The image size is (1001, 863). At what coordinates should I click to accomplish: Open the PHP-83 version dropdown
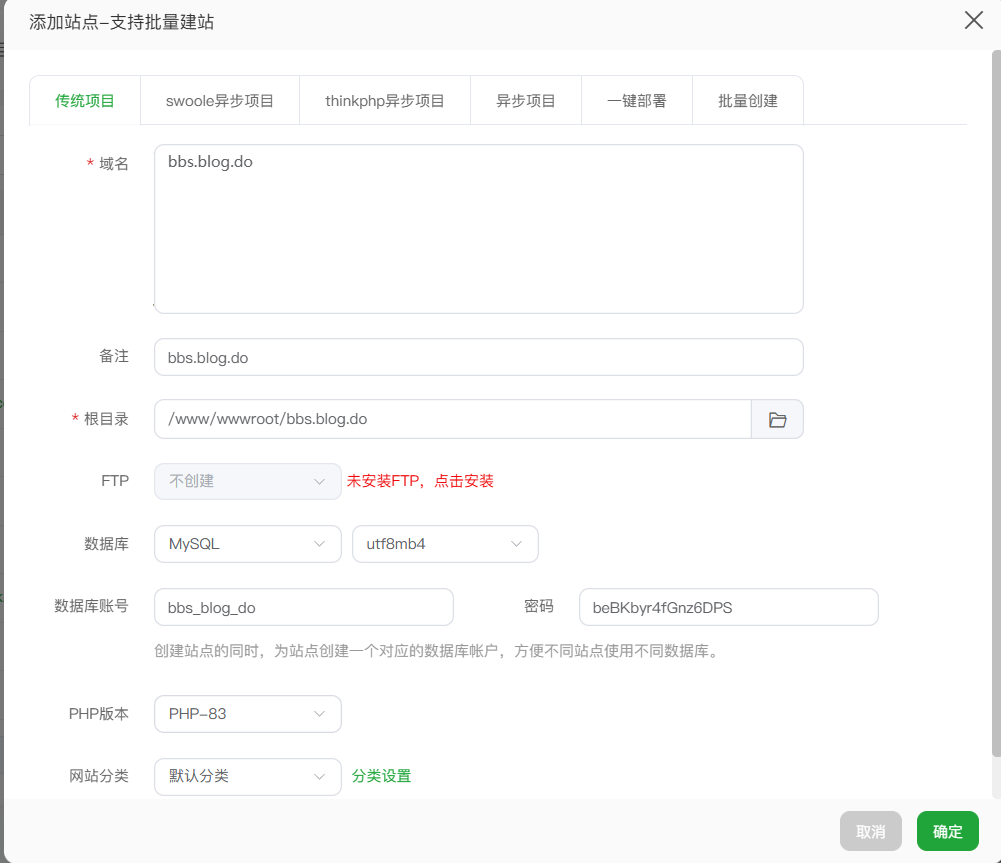coord(248,714)
